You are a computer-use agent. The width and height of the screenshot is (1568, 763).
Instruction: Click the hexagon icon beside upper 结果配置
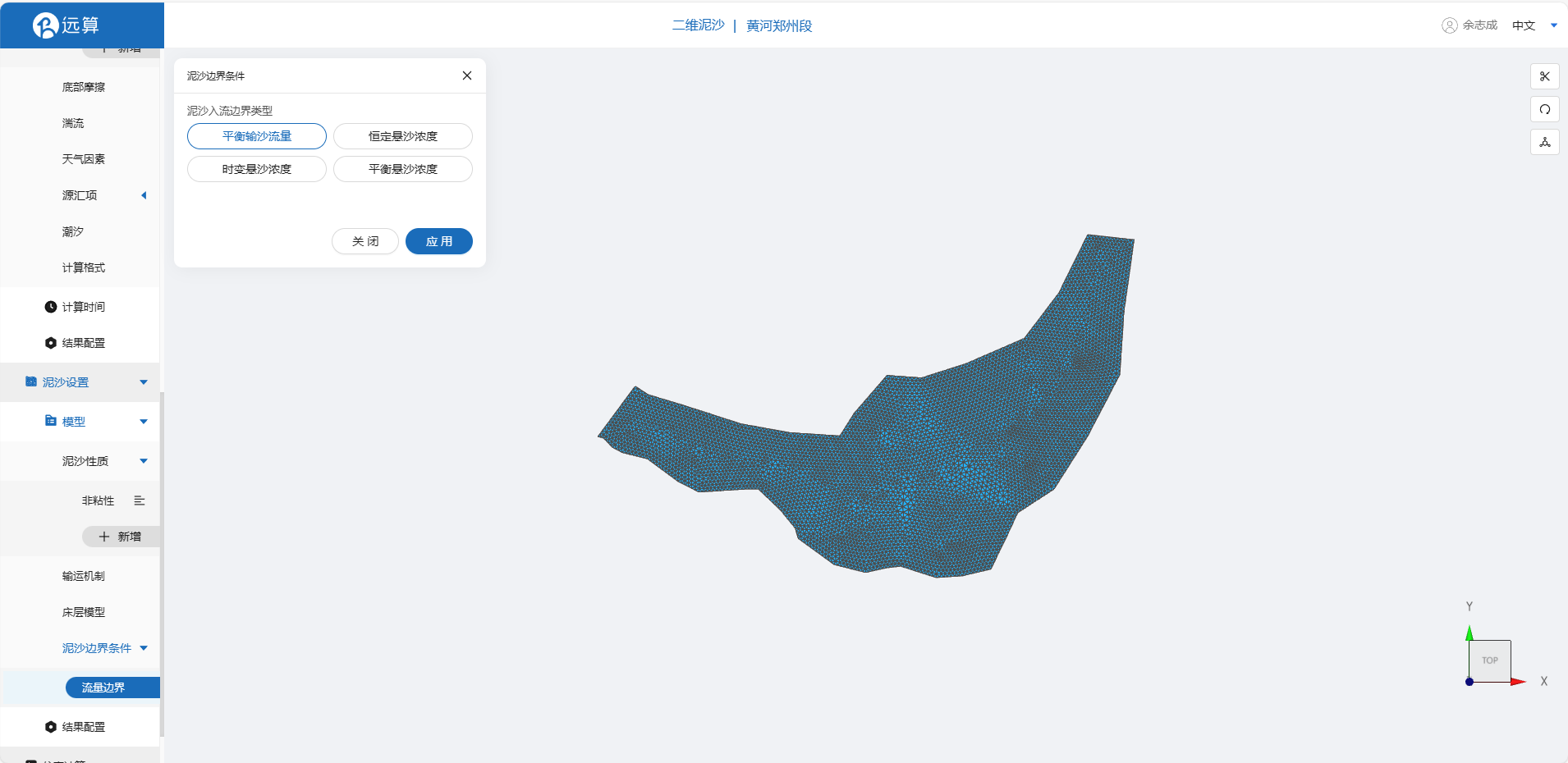[x=51, y=343]
